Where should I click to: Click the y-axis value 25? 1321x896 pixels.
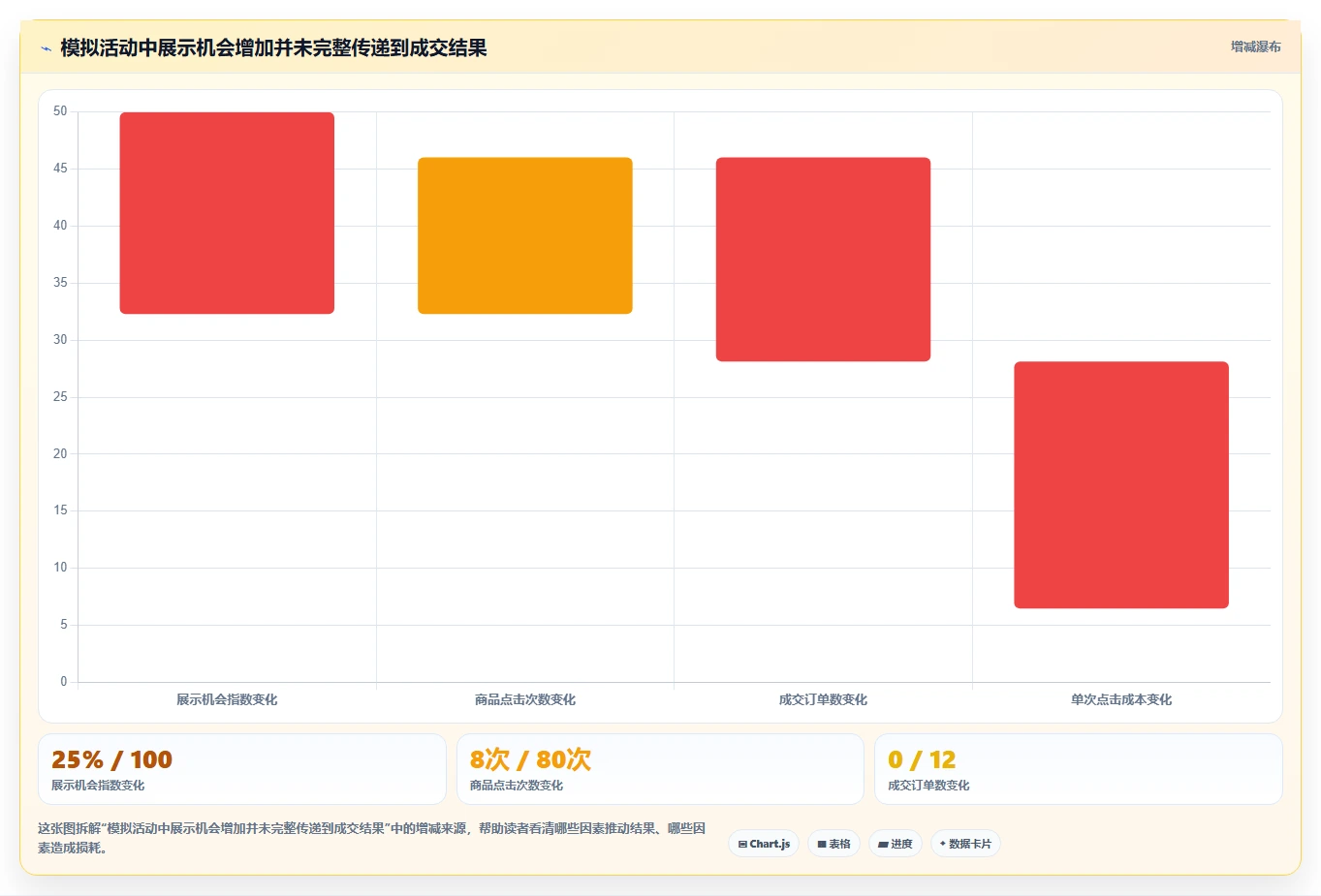coord(60,397)
